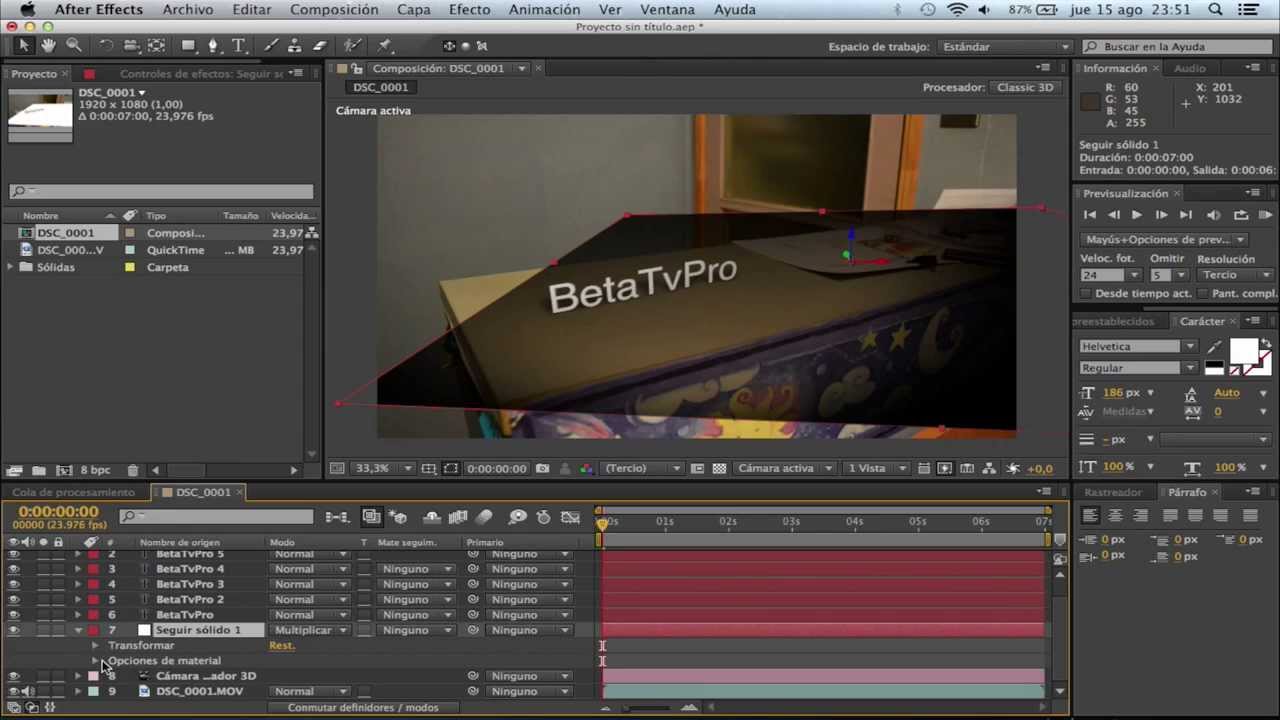Select the Pan Behind anchor tool

[157, 46]
